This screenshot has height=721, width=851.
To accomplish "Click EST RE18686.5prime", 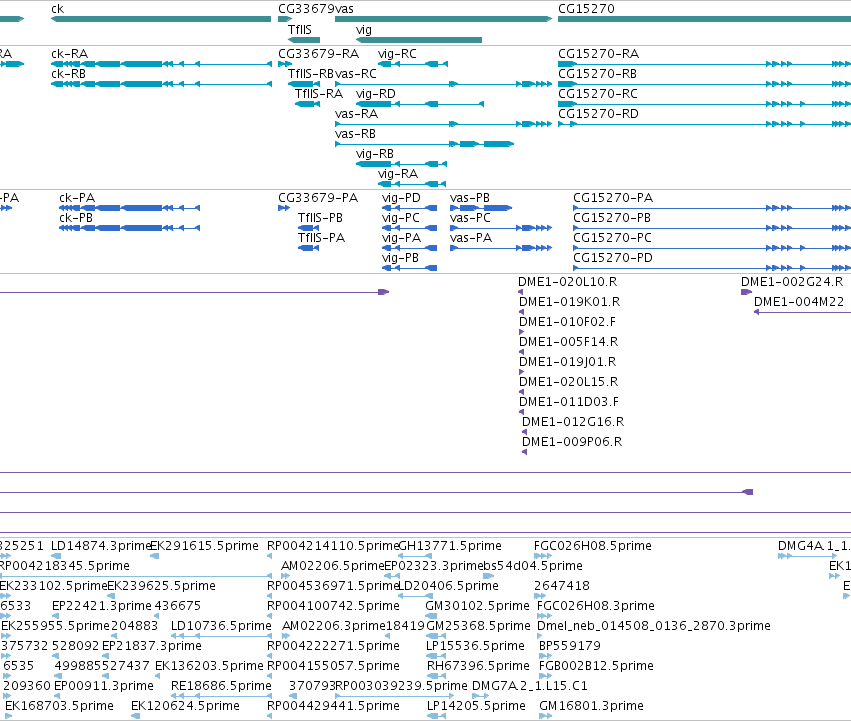I will [x=221, y=697].
